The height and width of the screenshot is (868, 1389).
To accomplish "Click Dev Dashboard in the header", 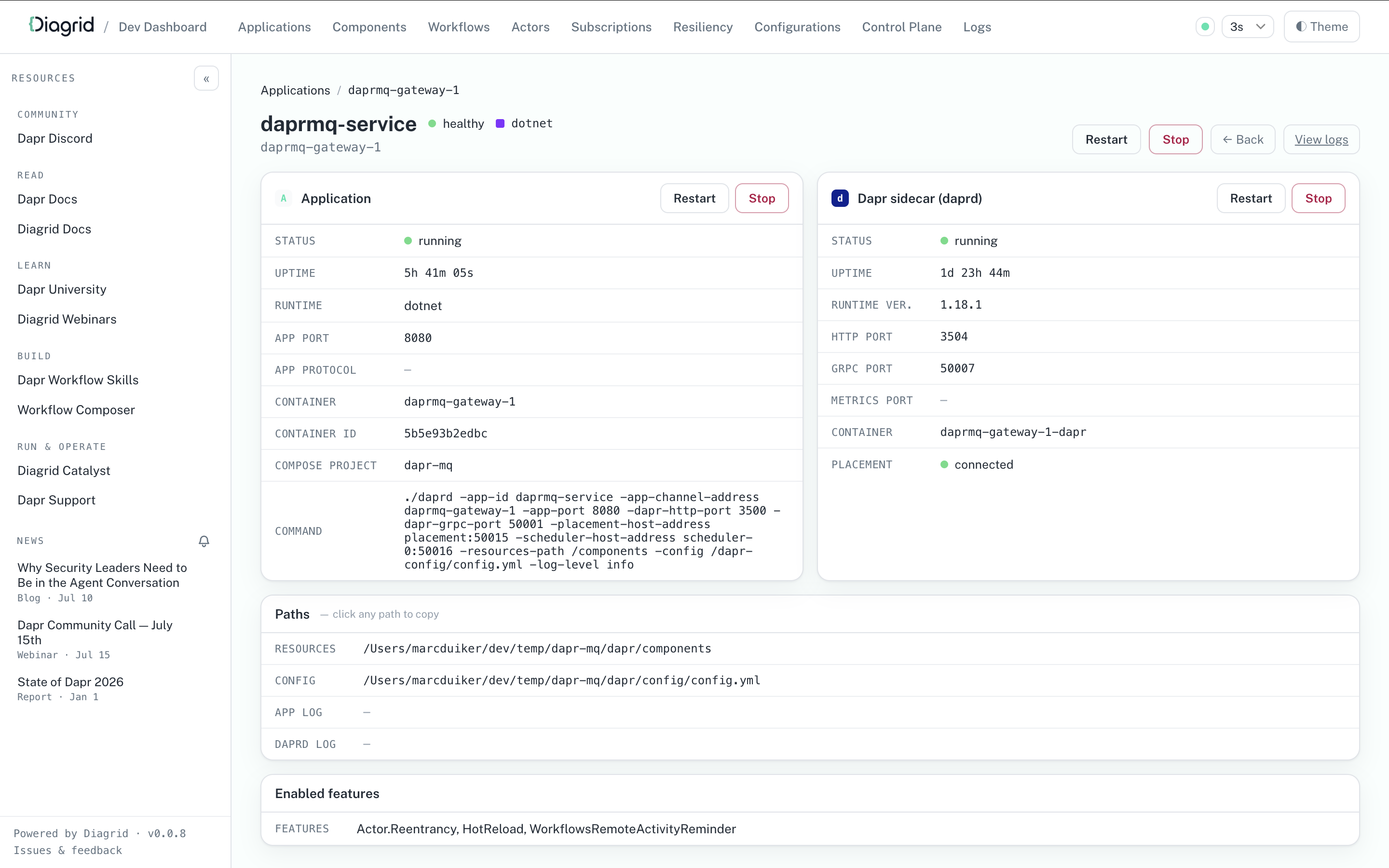I will tap(163, 27).
